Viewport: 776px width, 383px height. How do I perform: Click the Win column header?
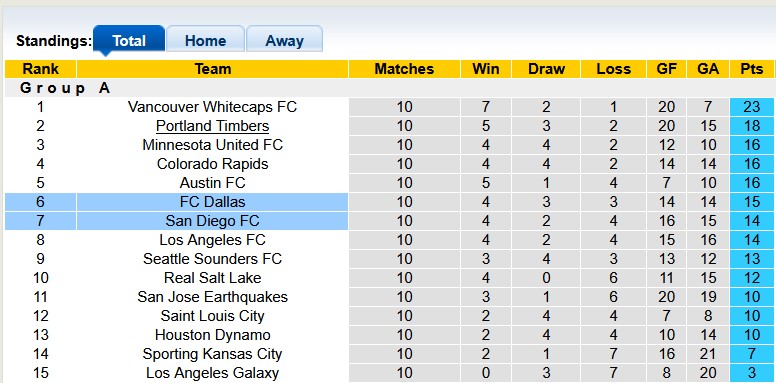point(486,69)
